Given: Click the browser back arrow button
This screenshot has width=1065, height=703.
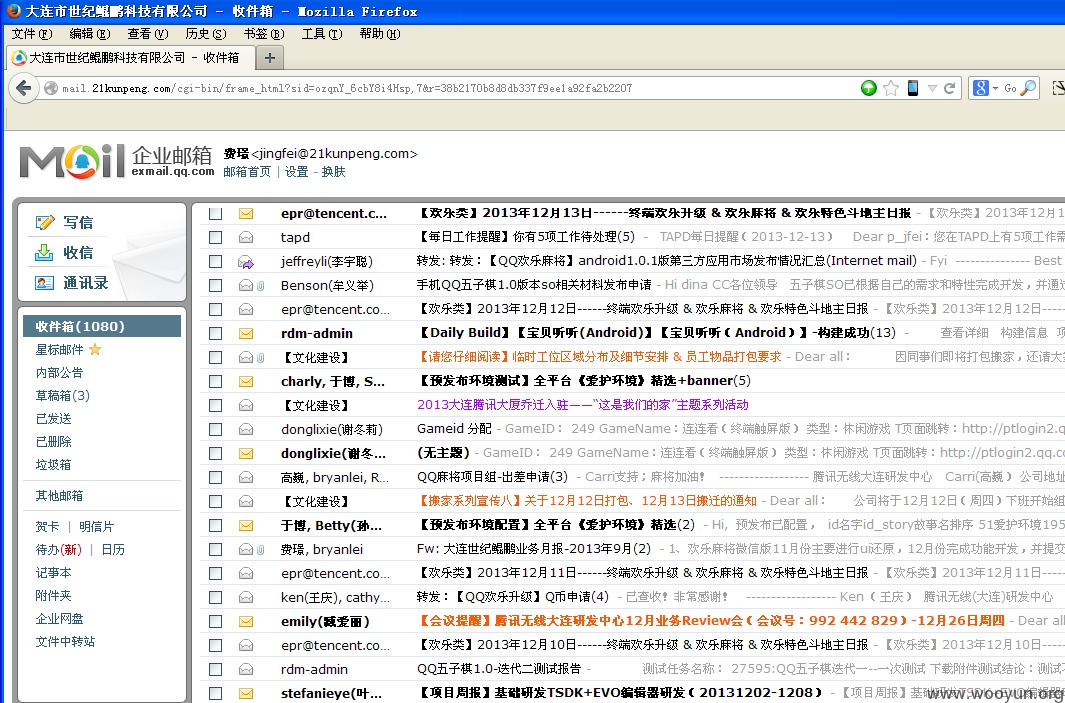Looking at the screenshot, I should pos(24,88).
